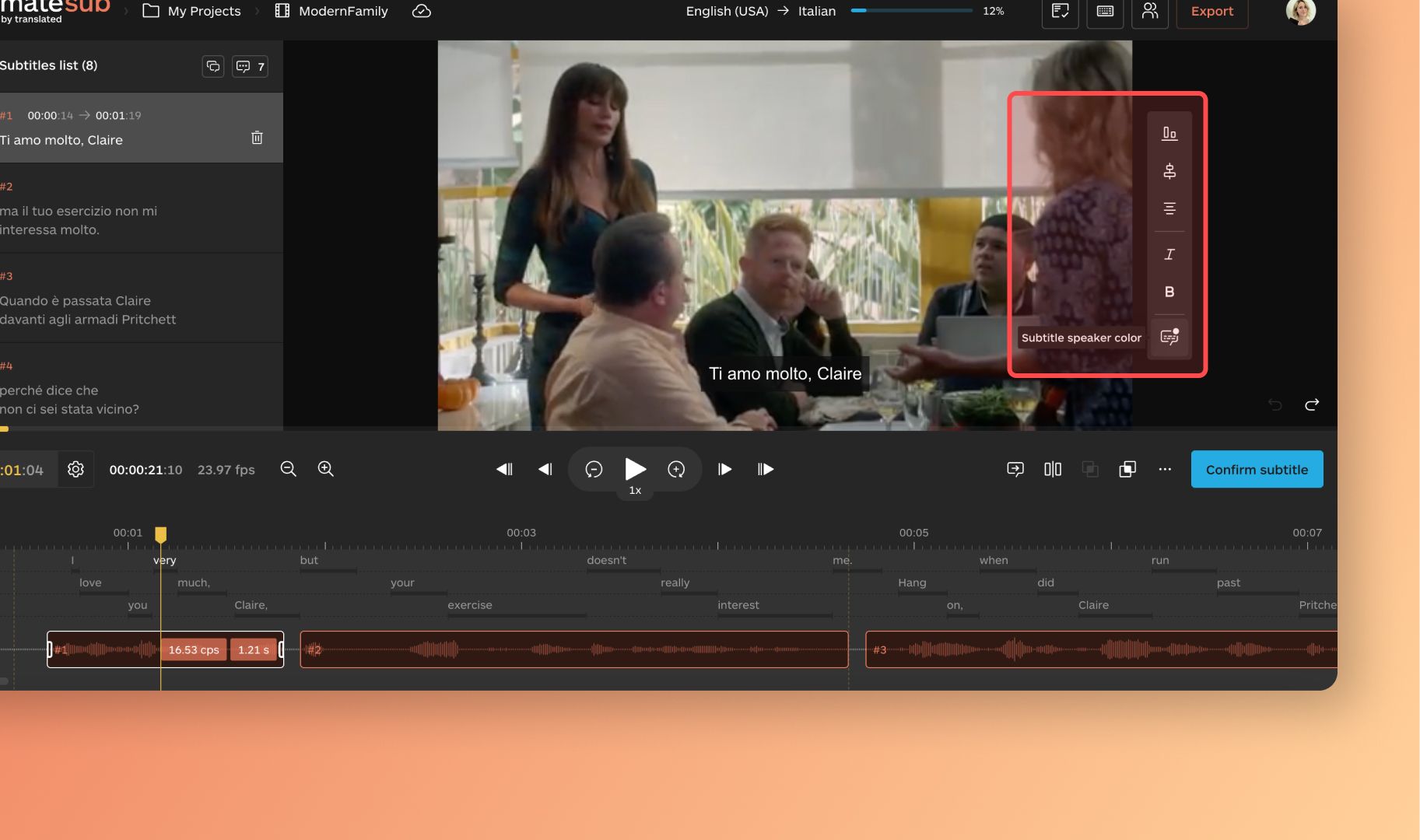Zoom in the timeline
1420x840 pixels.
pyautogui.click(x=326, y=469)
